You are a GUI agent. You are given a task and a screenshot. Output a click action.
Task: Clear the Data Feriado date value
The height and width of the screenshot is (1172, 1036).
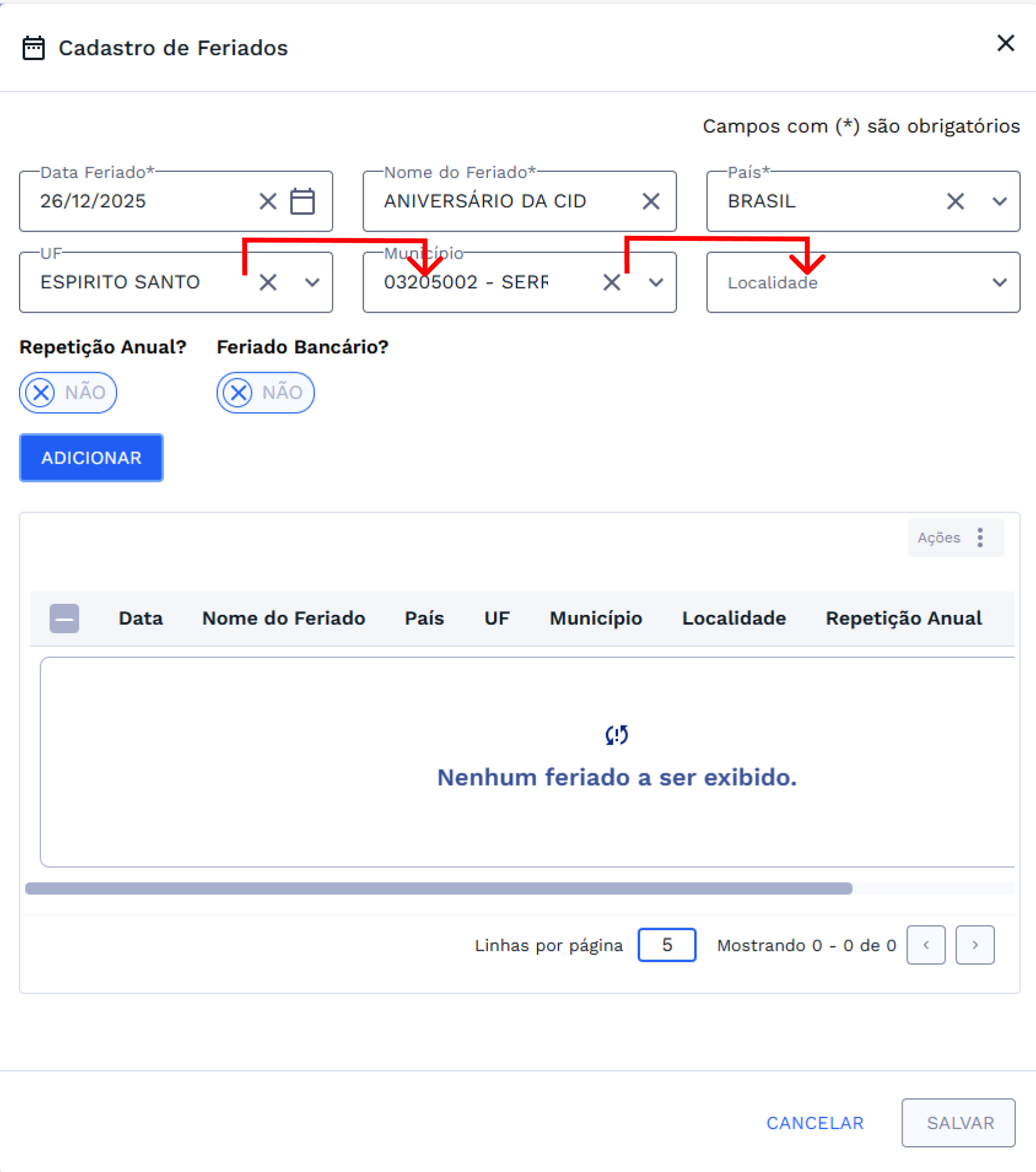coord(268,201)
